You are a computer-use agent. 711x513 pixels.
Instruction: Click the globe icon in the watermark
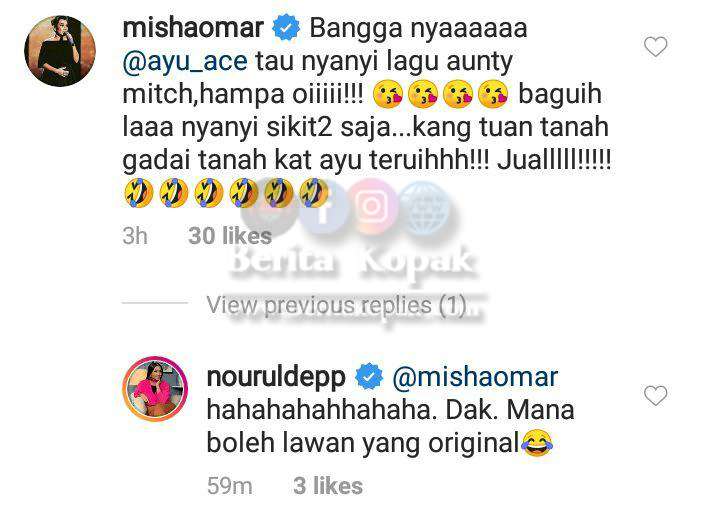(x=425, y=208)
